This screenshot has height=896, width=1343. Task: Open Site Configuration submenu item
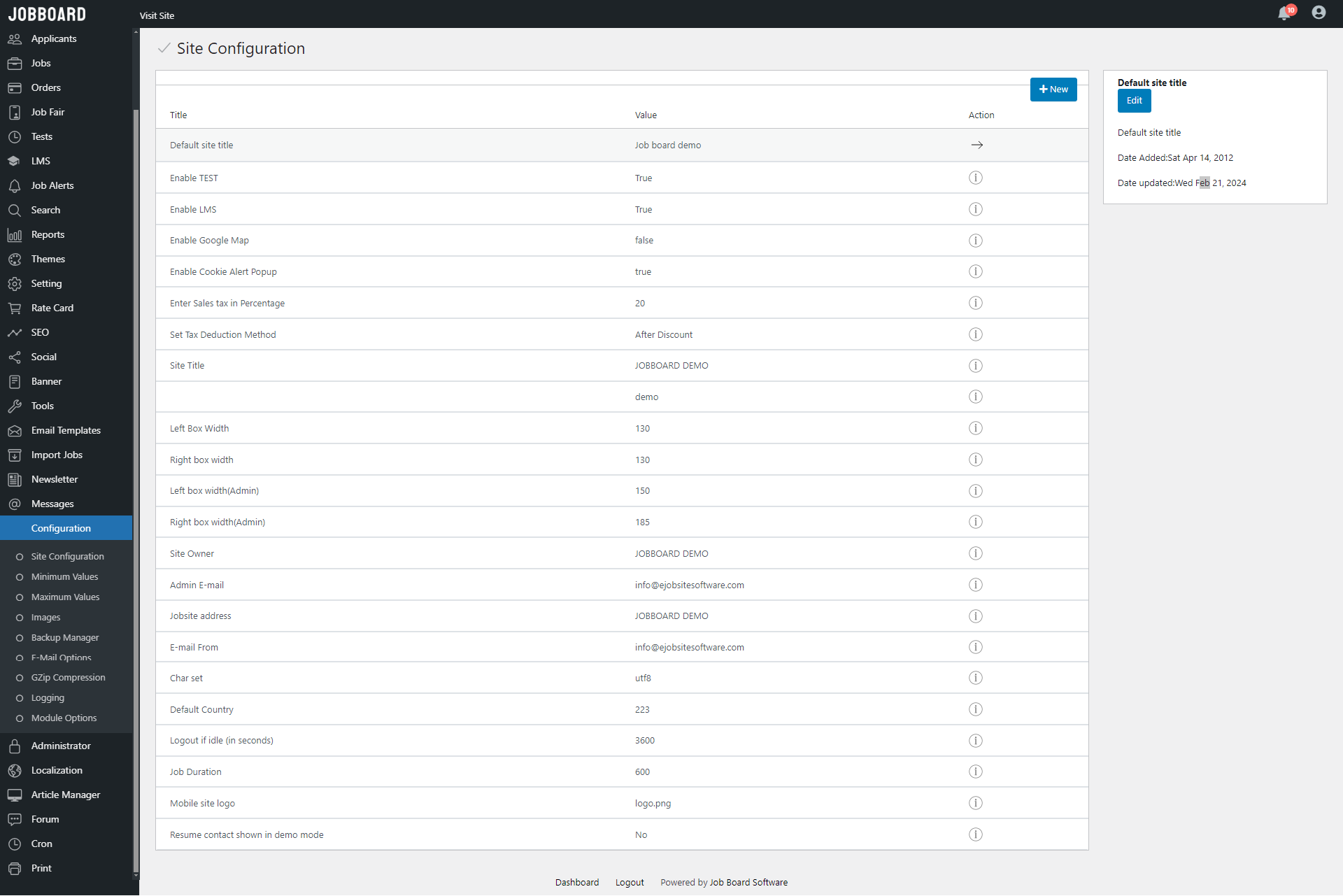click(67, 556)
